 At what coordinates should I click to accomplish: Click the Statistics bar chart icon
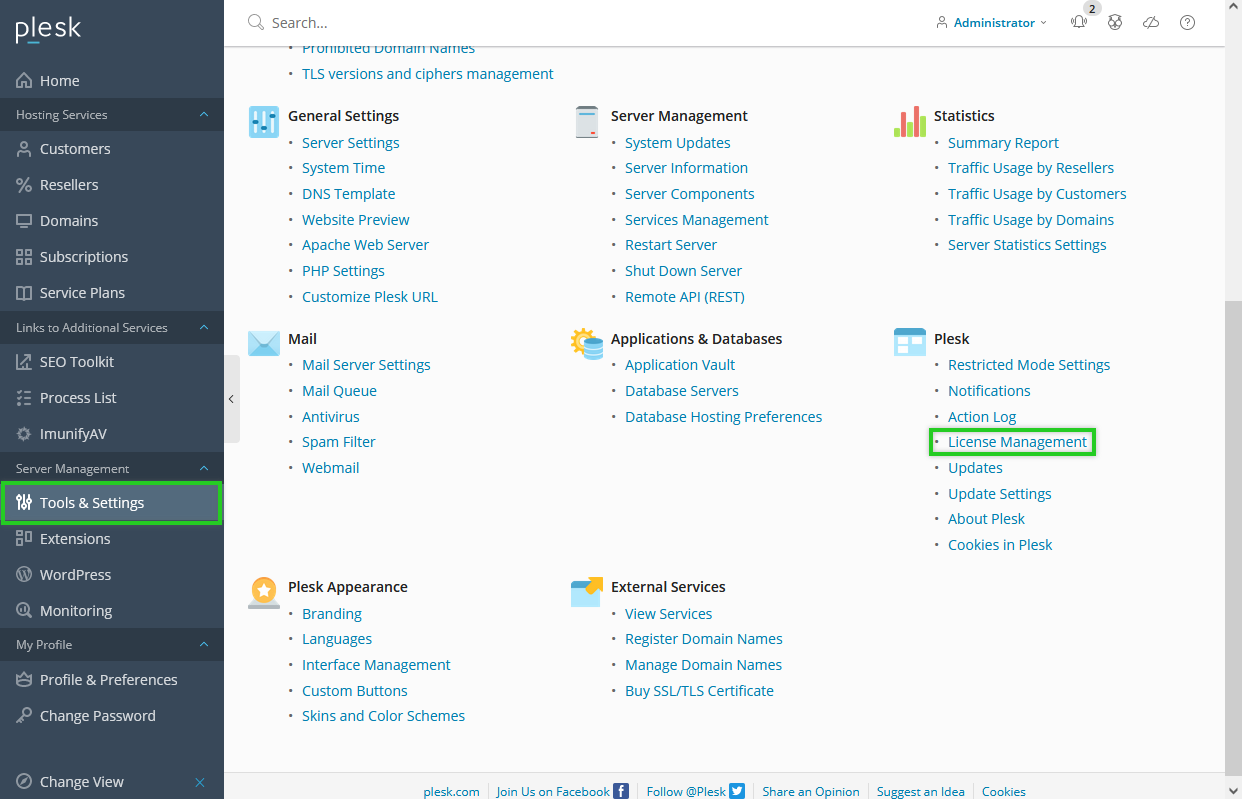pos(910,121)
